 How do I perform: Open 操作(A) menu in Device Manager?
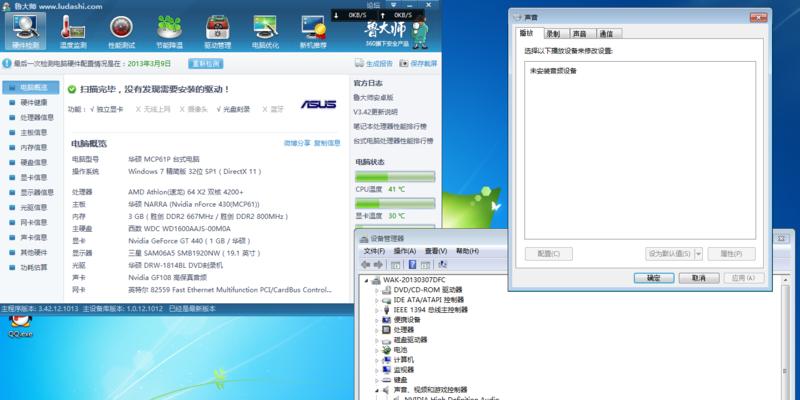point(405,251)
